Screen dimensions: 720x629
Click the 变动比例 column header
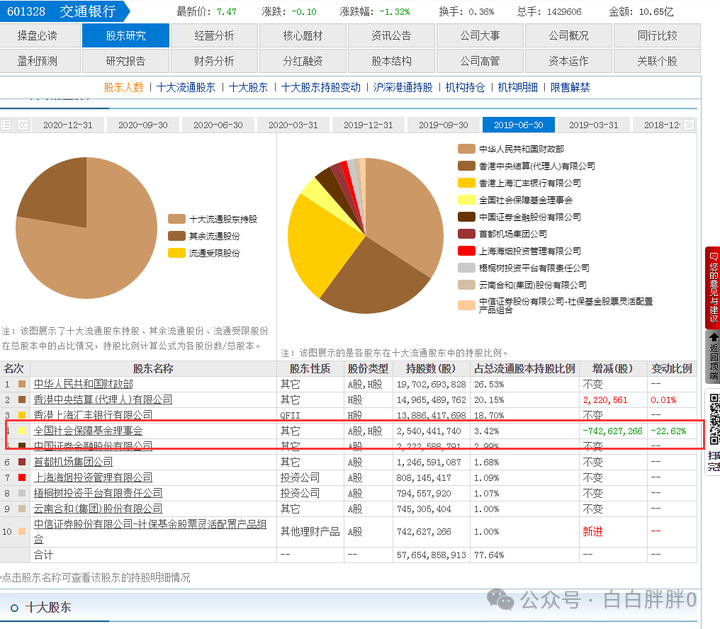[671, 369]
